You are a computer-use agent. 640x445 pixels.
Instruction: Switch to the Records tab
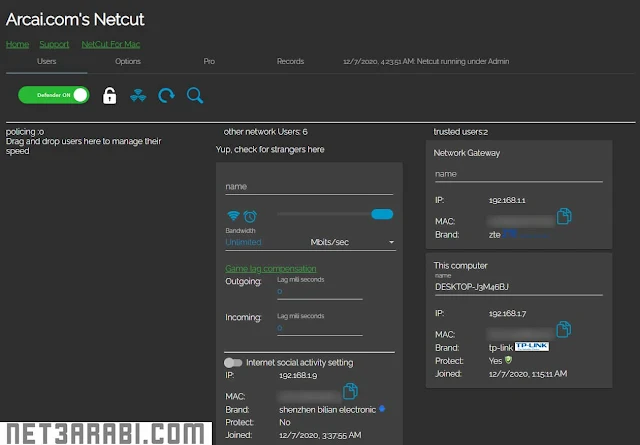point(290,61)
